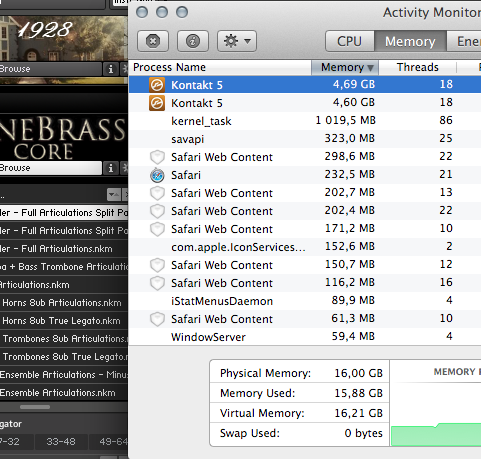Open the gear actions dropdown menu
This screenshot has height=459, width=481.
coord(237,41)
